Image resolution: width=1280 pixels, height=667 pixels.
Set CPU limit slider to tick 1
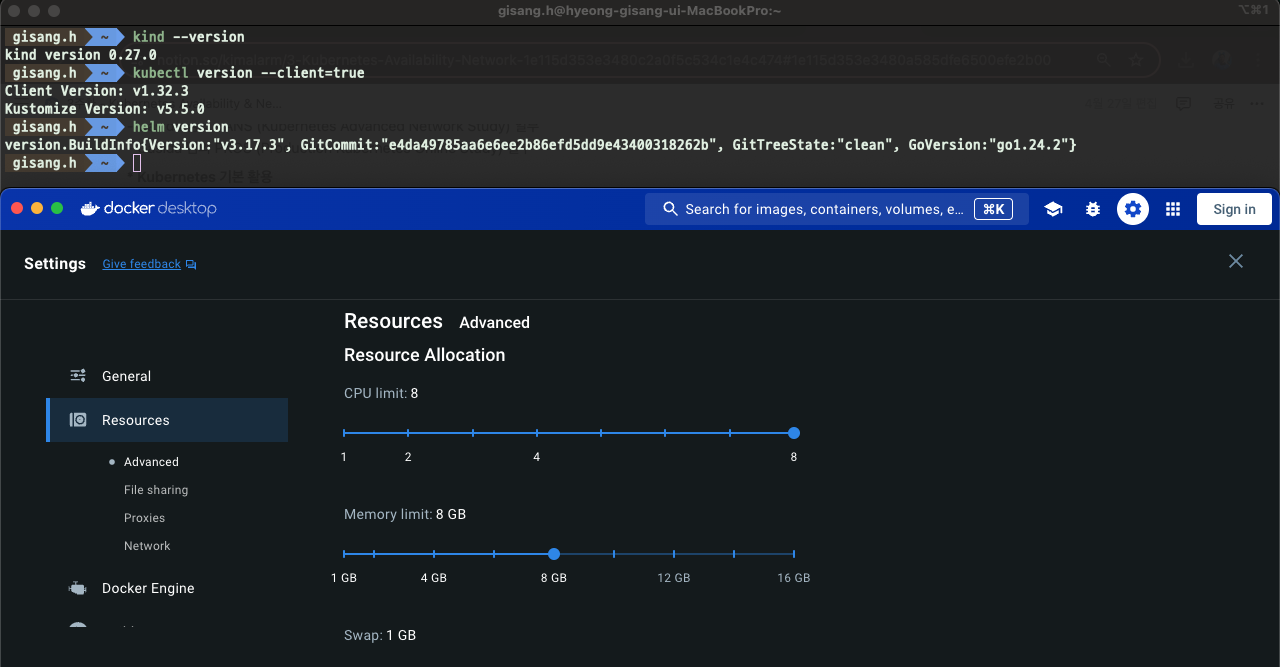pyautogui.click(x=344, y=433)
